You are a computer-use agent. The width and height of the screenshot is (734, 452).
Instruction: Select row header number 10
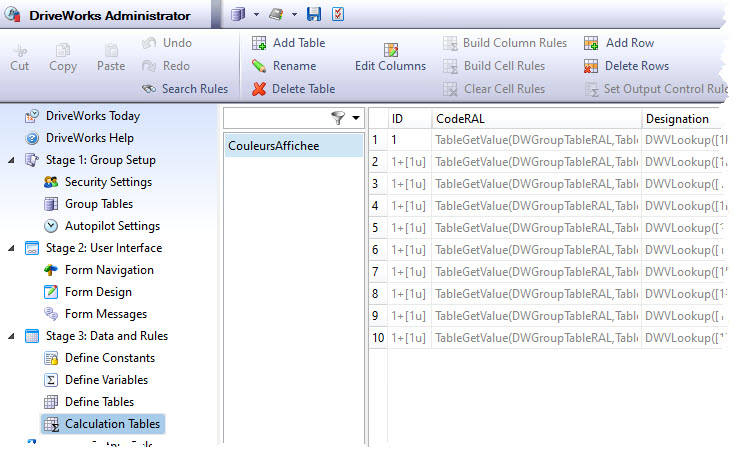pos(378,338)
